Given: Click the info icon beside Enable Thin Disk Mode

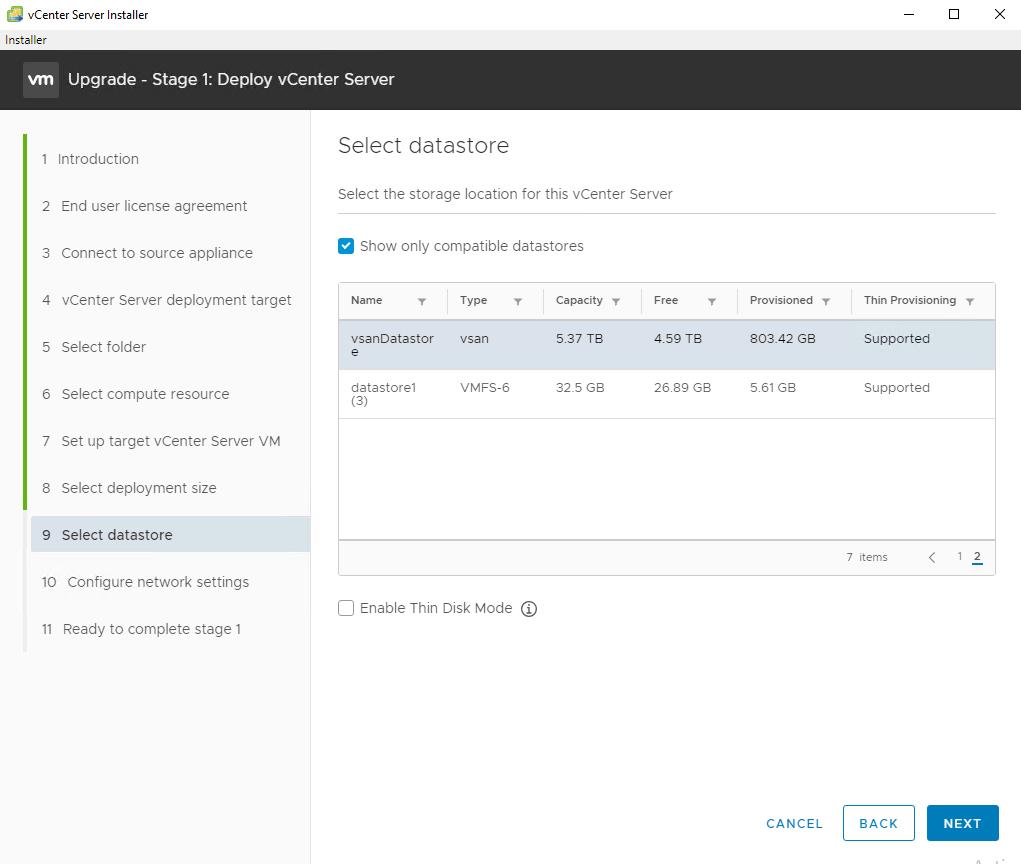Looking at the screenshot, I should tap(529, 609).
